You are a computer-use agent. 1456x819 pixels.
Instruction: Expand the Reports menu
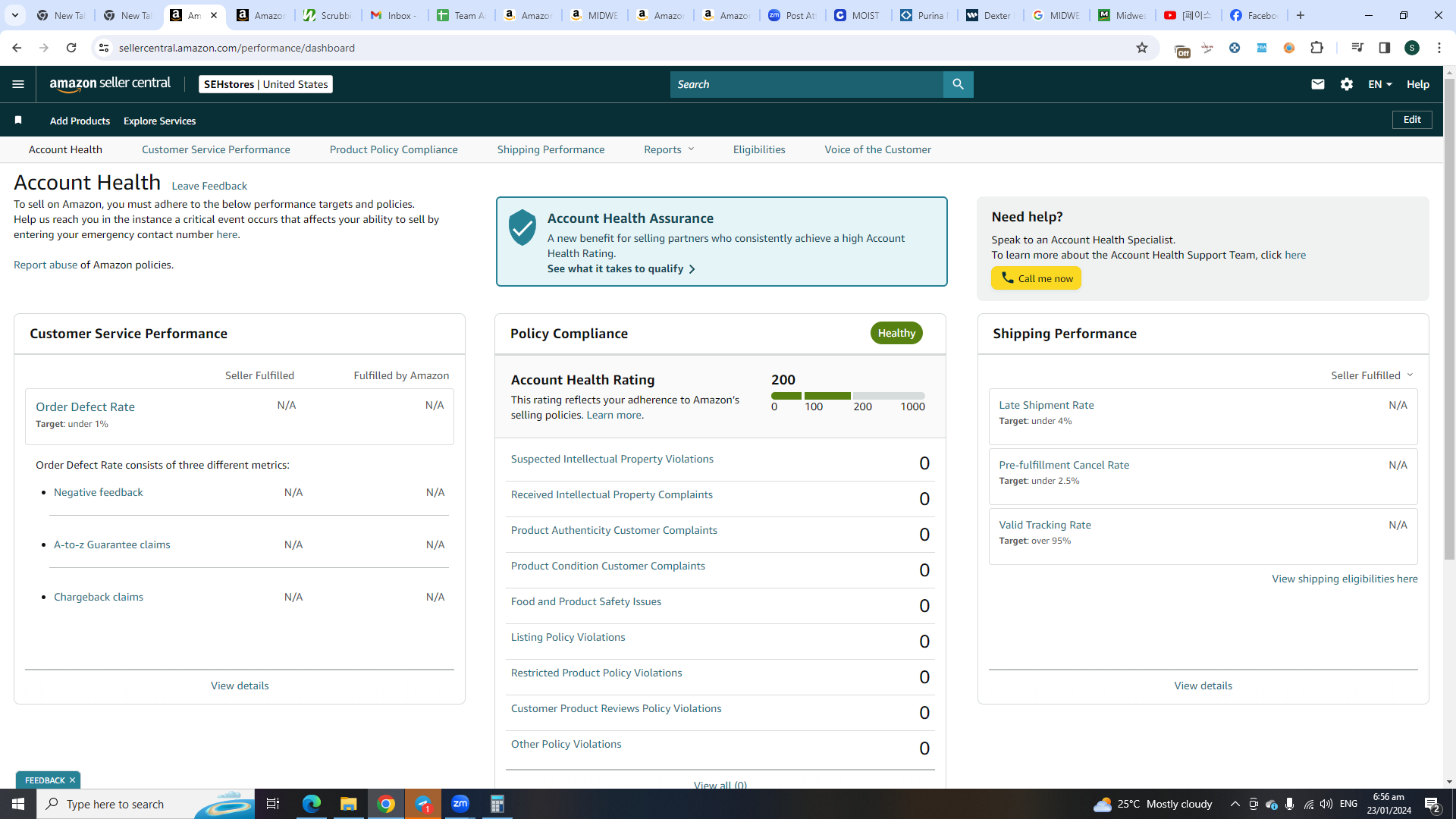[669, 149]
